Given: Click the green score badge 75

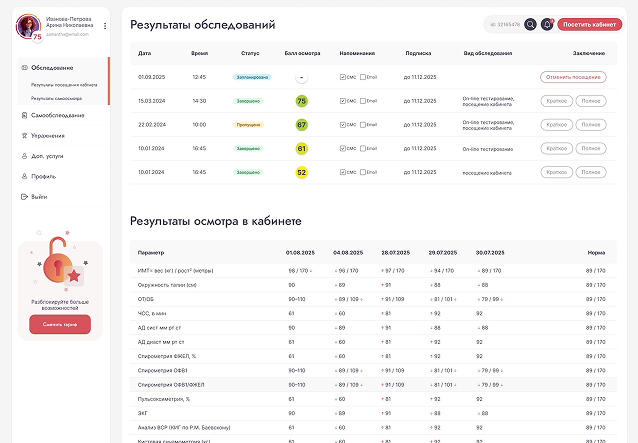Looking at the screenshot, I should pos(301,101).
